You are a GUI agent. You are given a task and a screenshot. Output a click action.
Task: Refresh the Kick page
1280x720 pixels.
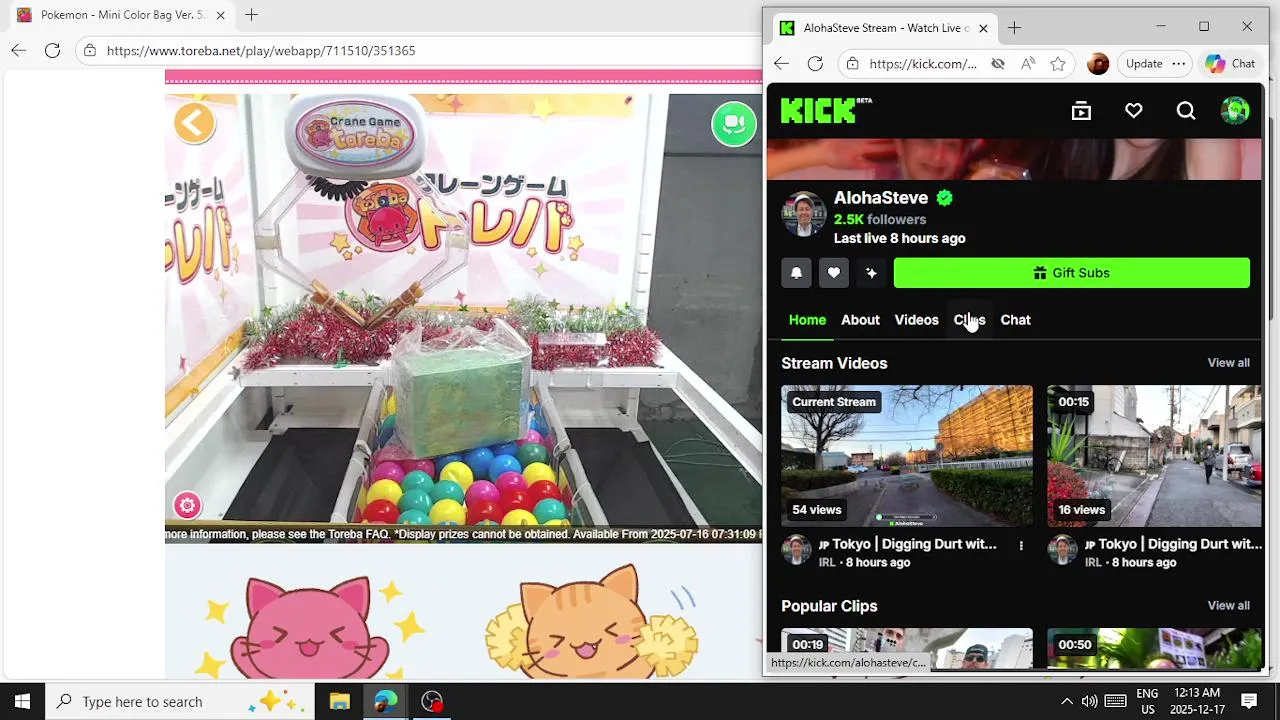click(x=815, y=63)
